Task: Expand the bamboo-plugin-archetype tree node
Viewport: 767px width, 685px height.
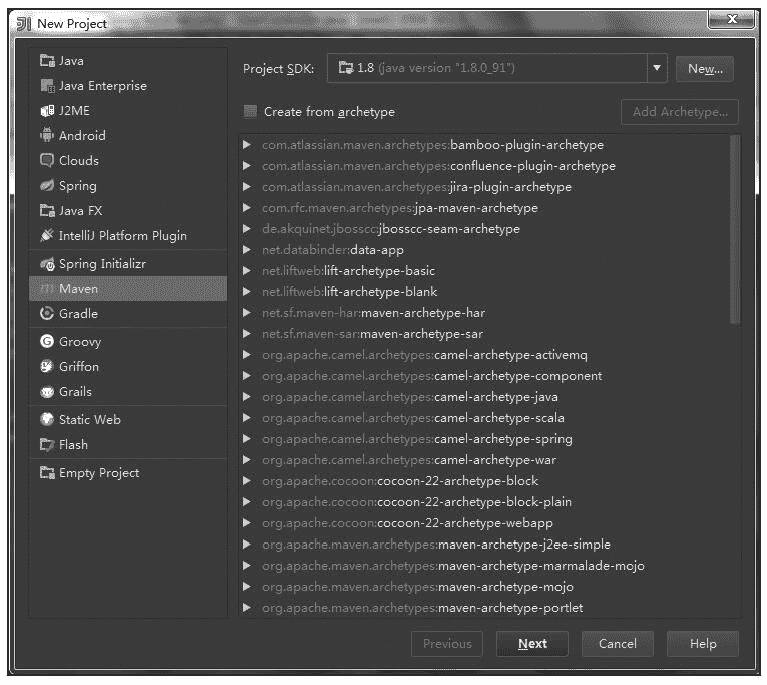Action: (247, 145)
